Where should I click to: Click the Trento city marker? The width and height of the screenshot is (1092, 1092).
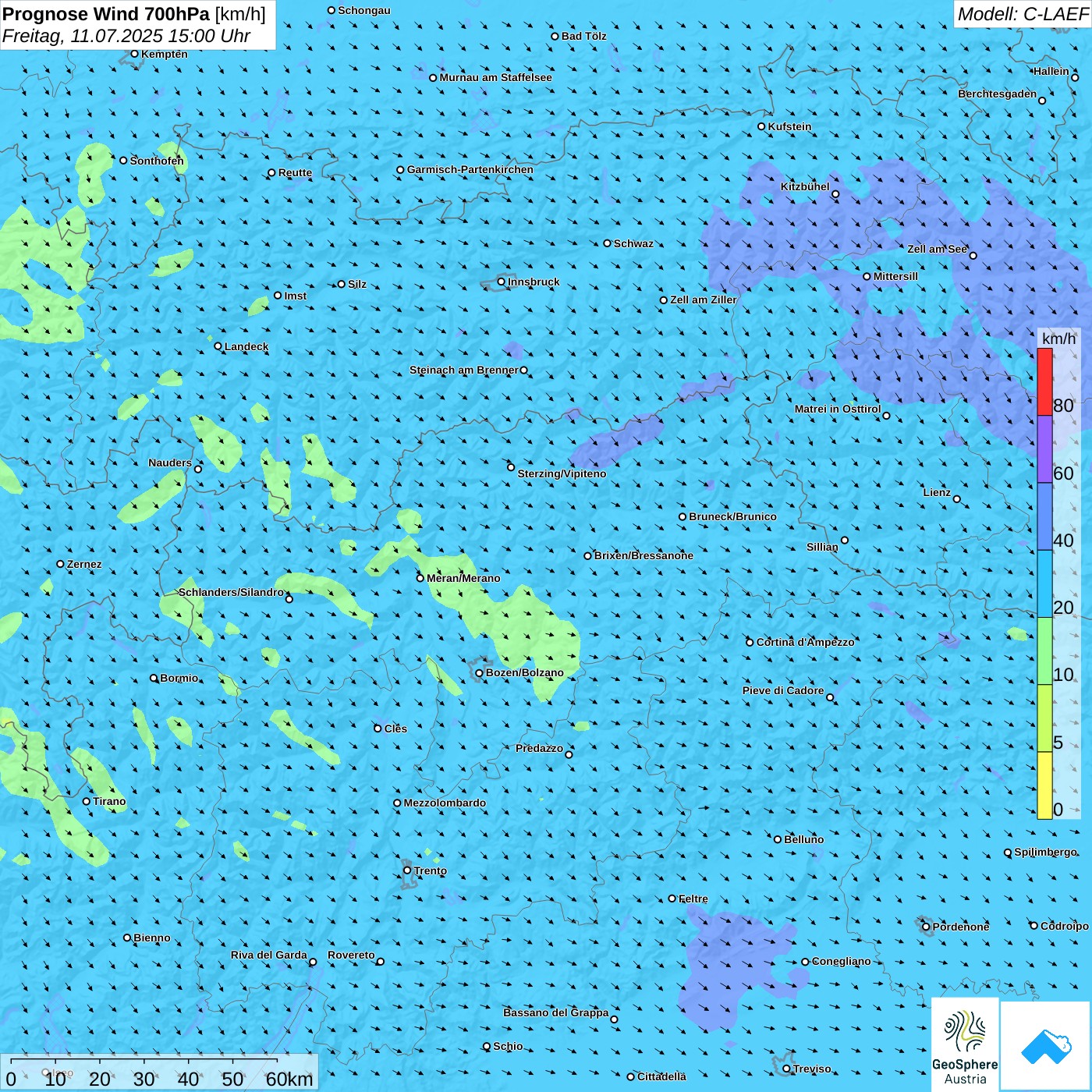[x=407, y=870]
